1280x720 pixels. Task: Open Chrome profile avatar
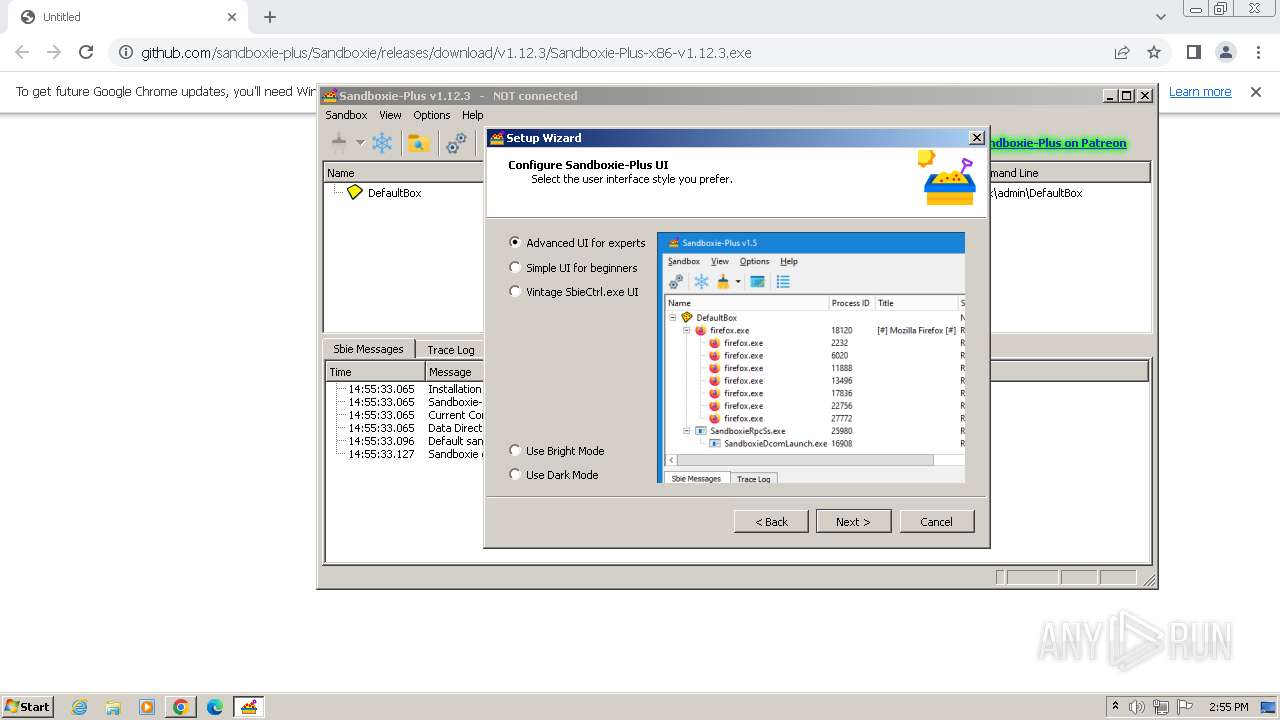pos(1226,52)
